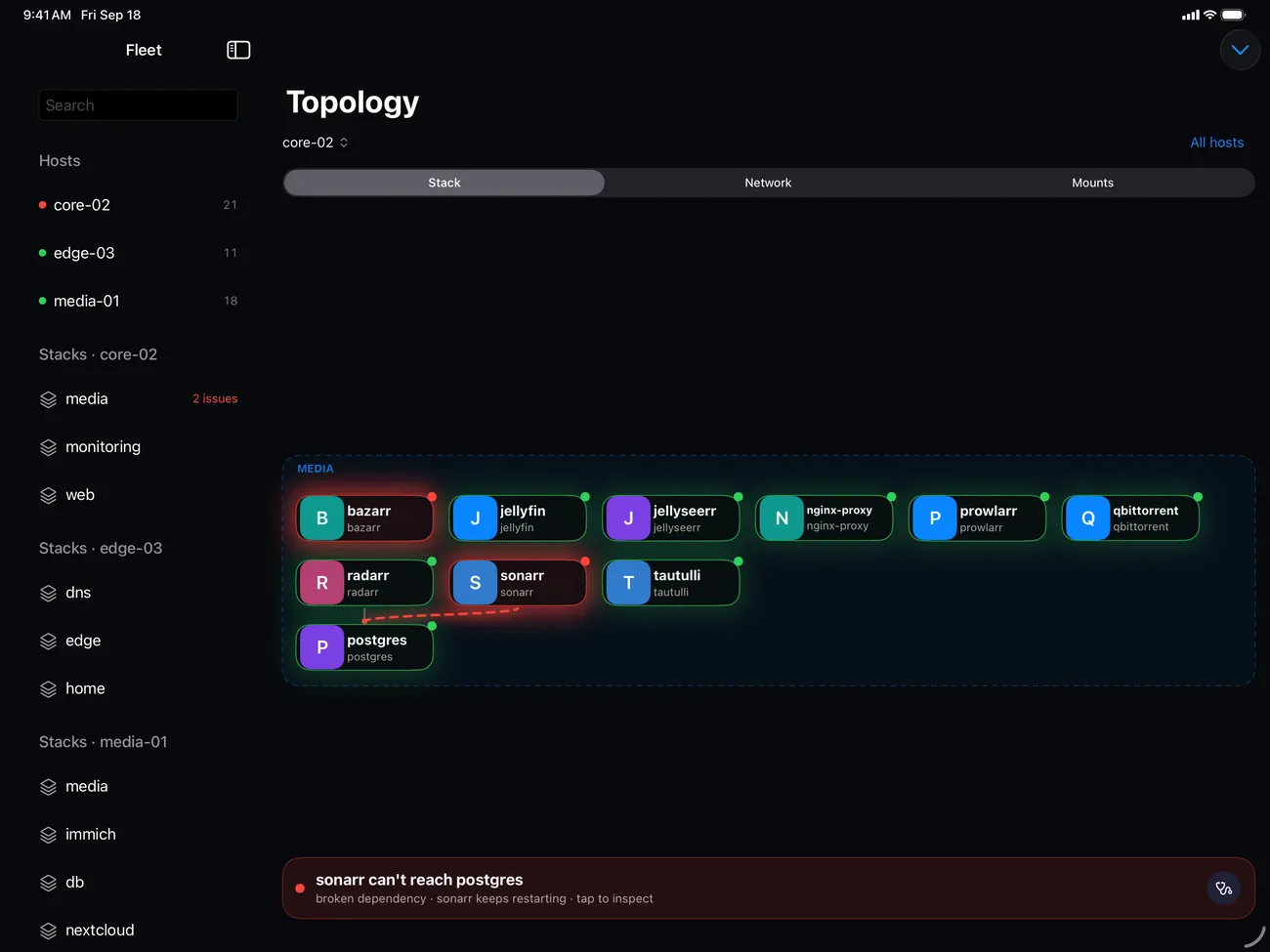Click the prowlarr P icon
This screenshot has width=1270, height=952.
(935, 518)
